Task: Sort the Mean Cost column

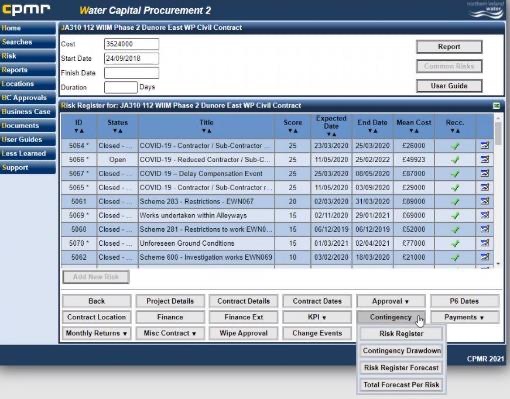Action: pyautogui.click(x=414, y=131)
